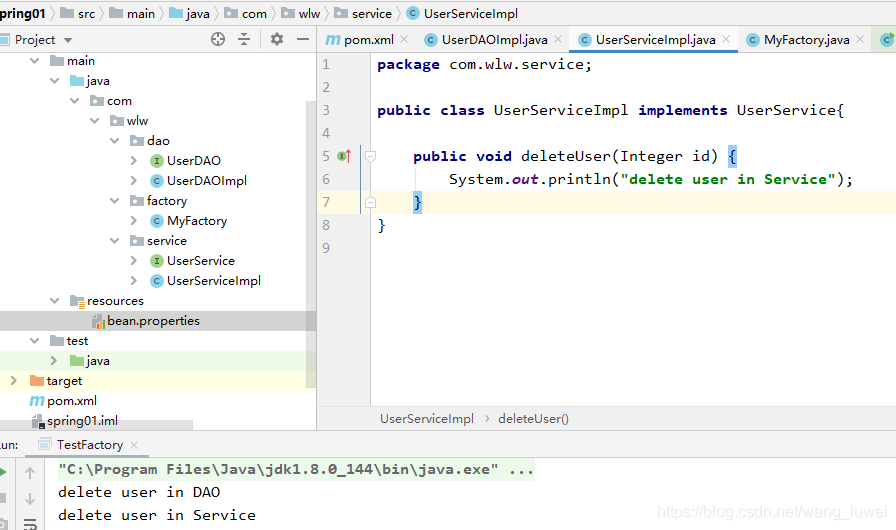The image size is (896, 530).
Task: Fold the deleteUser method at line 5
Action: tap(370, 156)
